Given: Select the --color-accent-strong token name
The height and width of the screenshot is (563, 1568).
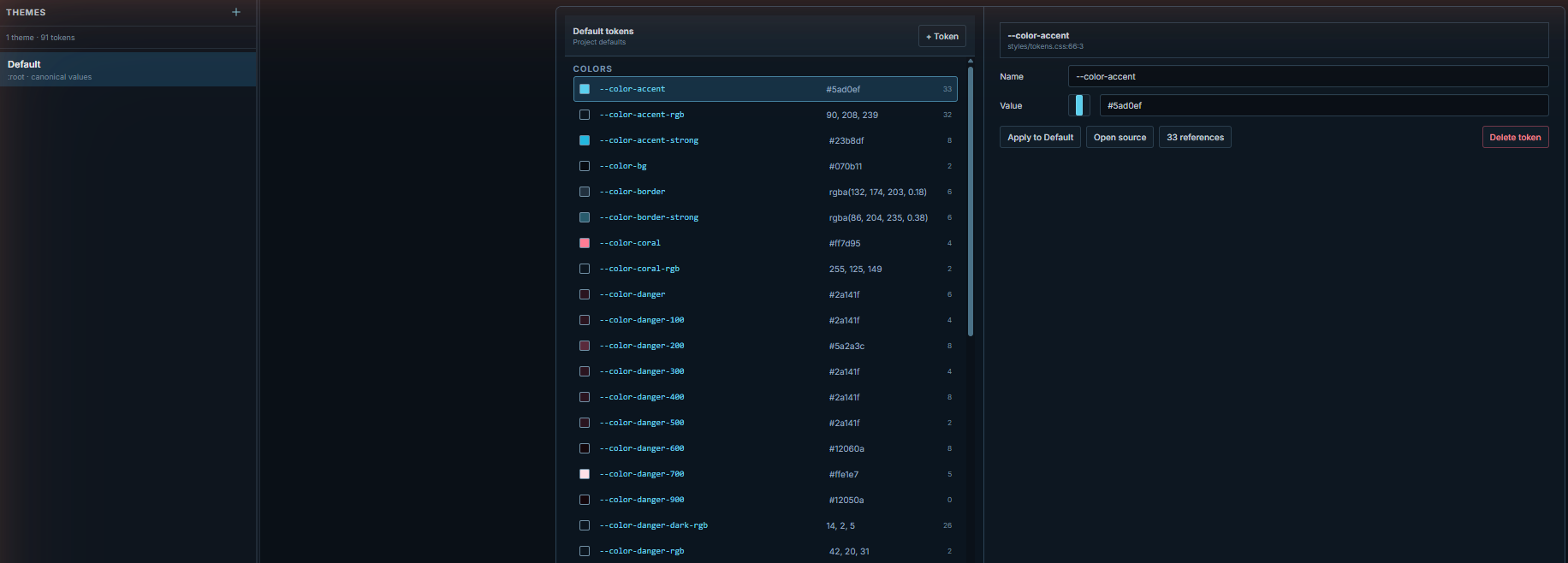Looking at the screenshot, I should (x=649, y=140).
